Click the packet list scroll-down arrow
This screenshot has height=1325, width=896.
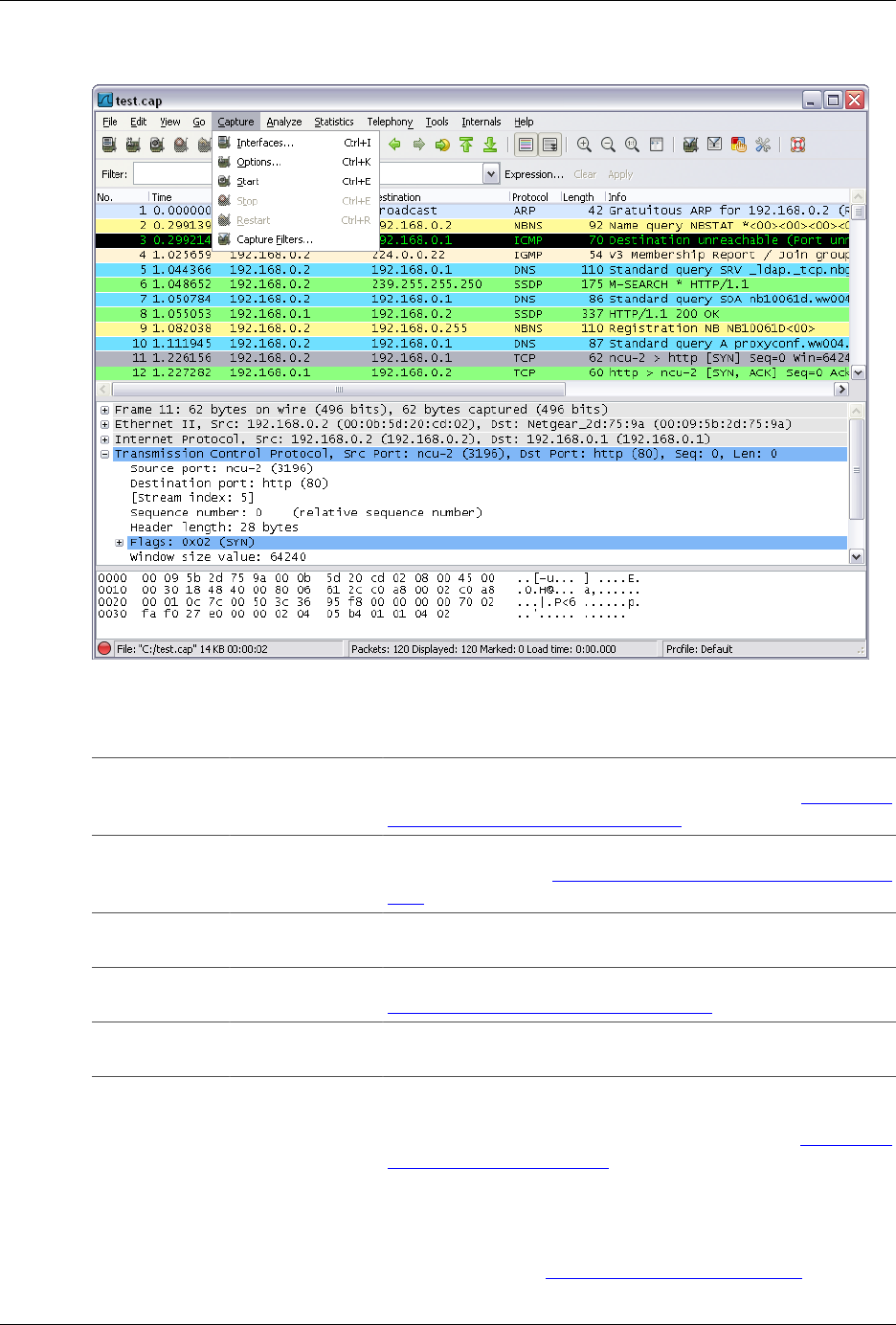click(858, 372)
